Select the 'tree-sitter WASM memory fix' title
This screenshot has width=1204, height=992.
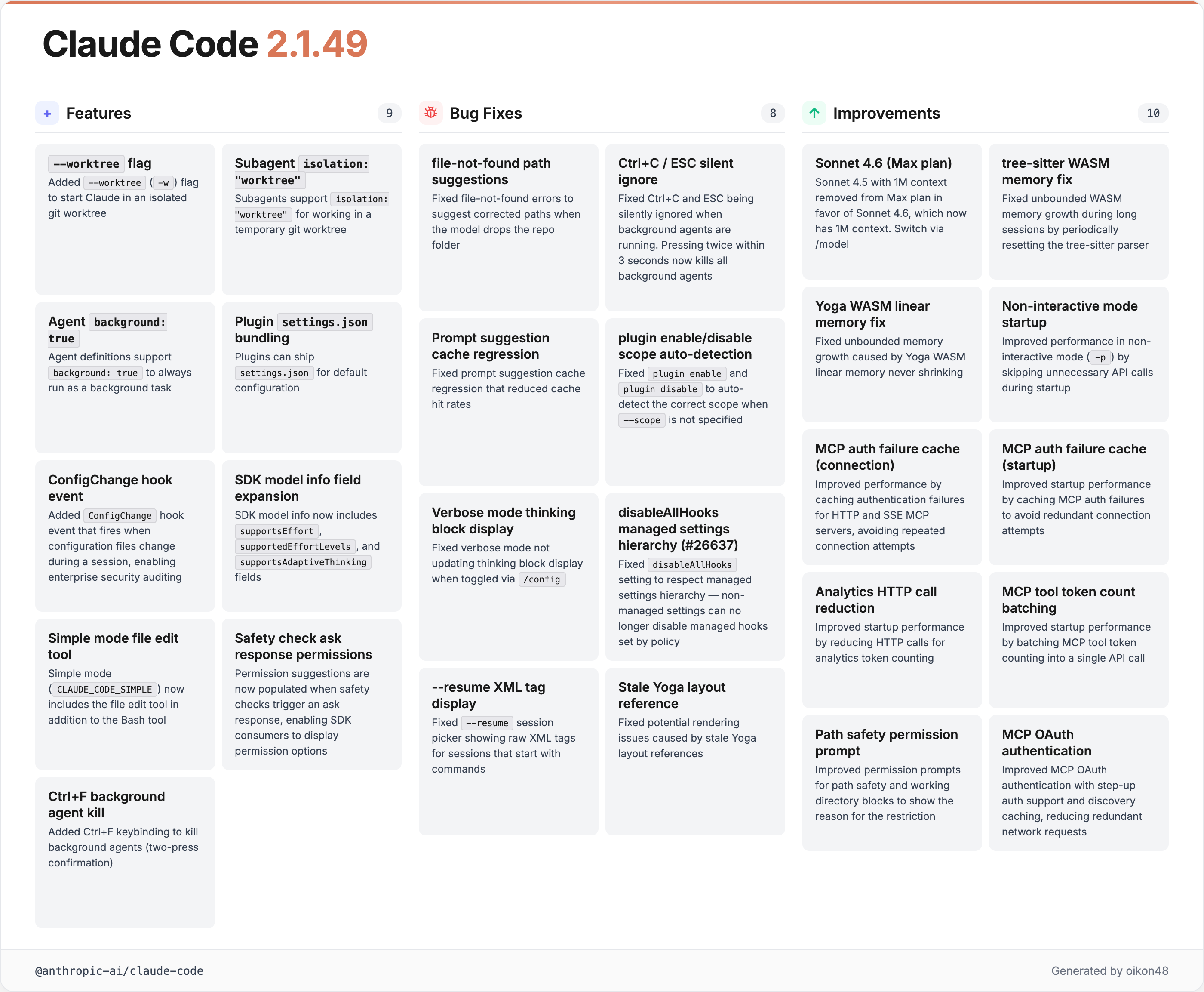[1056, 172]
